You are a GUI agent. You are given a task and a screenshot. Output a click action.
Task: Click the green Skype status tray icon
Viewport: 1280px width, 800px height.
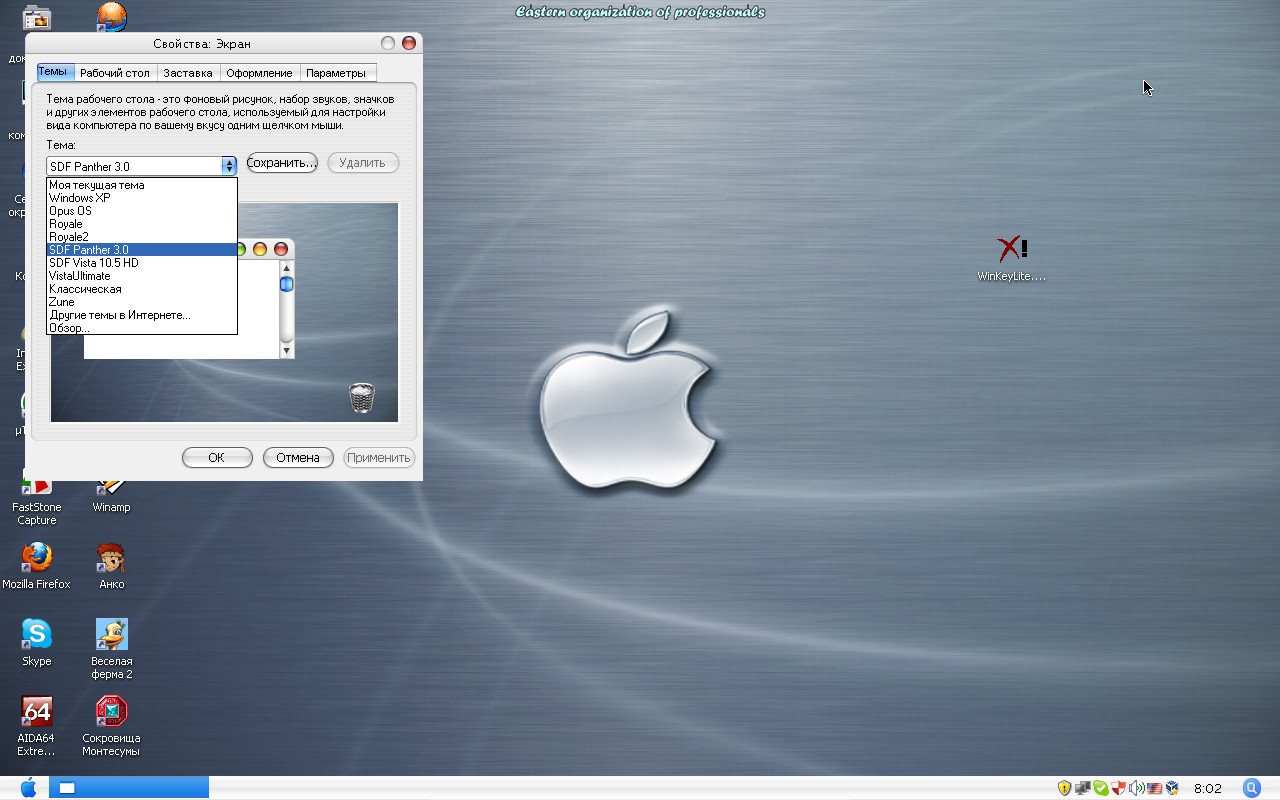pyautogui.click(x=1100, y=788)
